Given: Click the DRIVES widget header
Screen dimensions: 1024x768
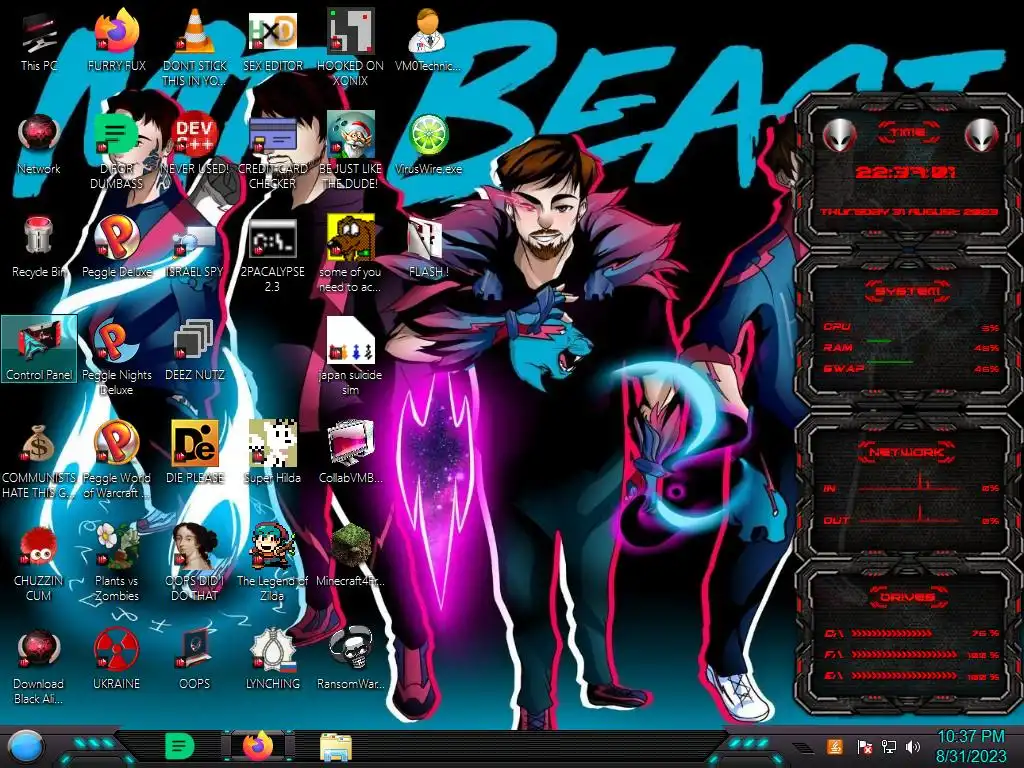Looking at the screenshot, I should (907, 597).
